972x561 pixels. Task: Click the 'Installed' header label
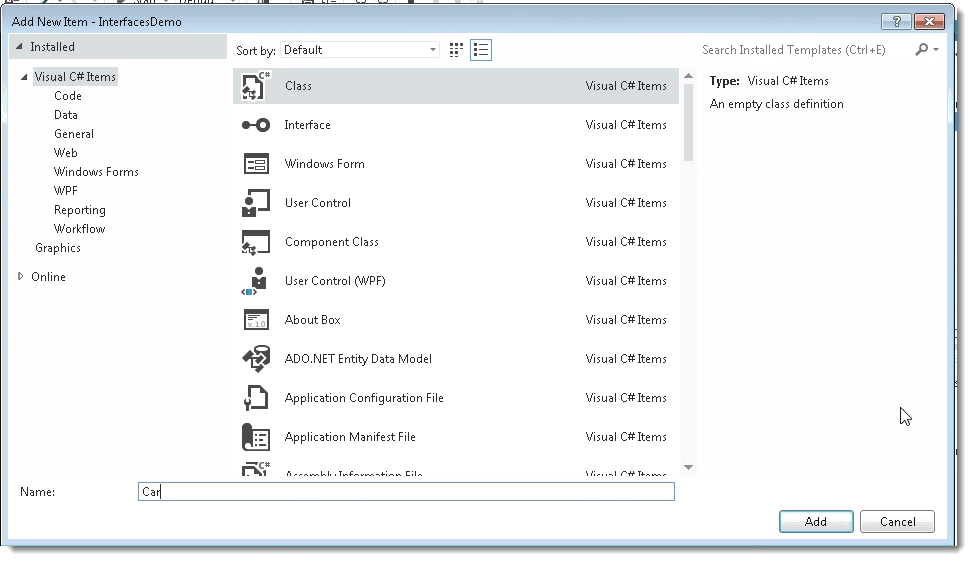pyautogui.click(x=52, y=47)
